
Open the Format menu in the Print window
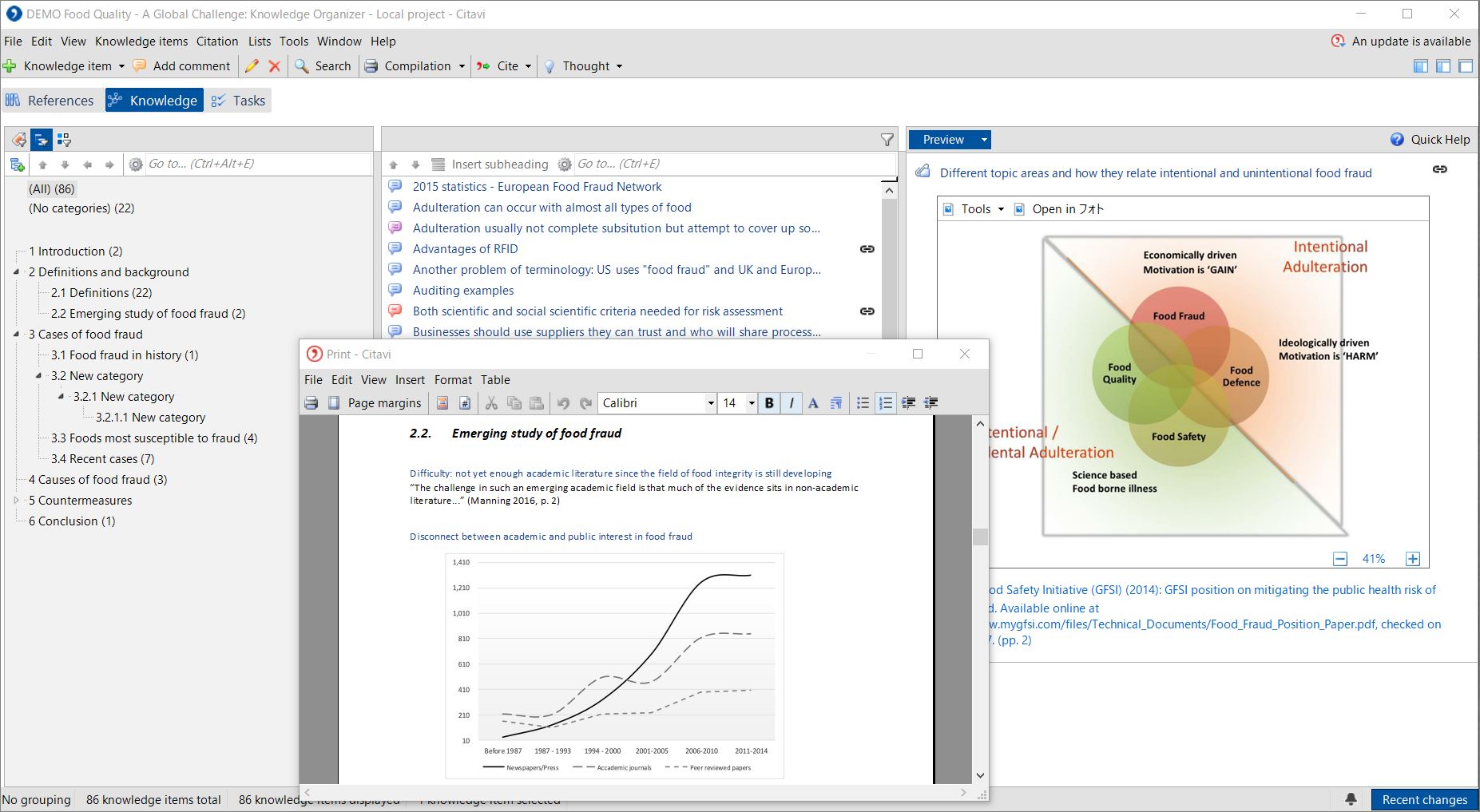[453, 380]
